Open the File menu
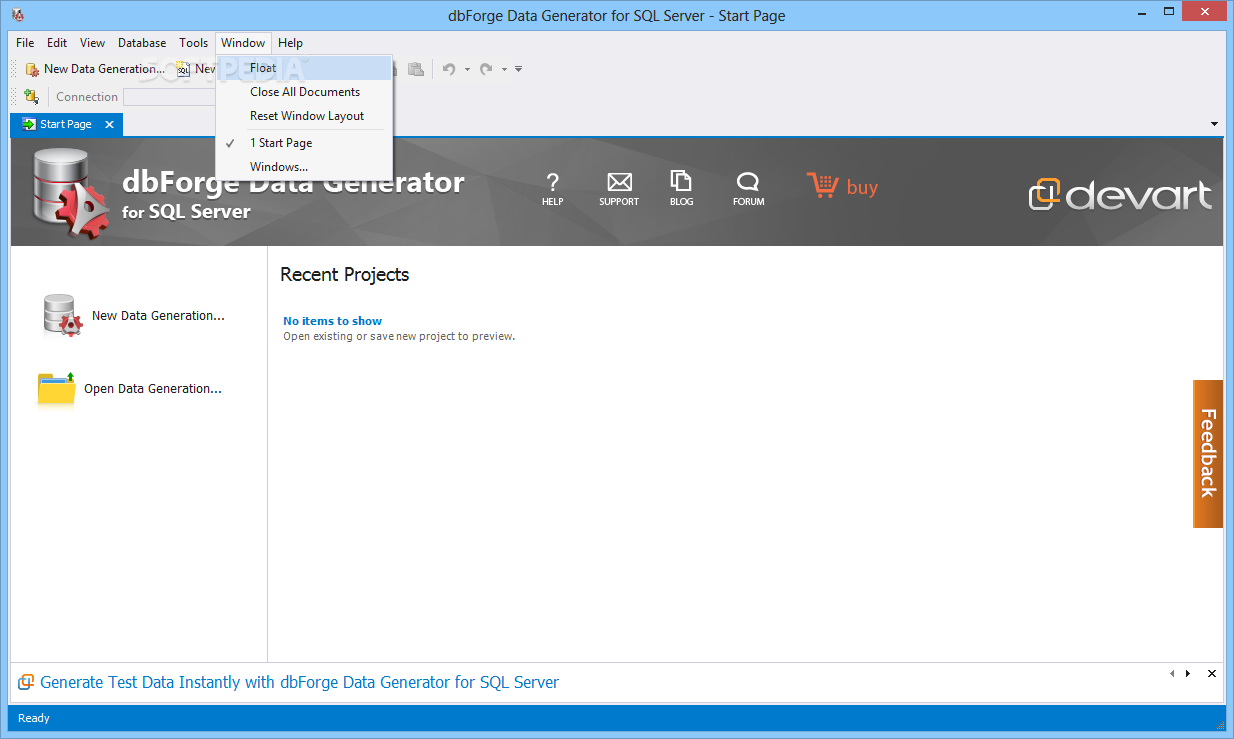1234x739 pixels. 25,43
